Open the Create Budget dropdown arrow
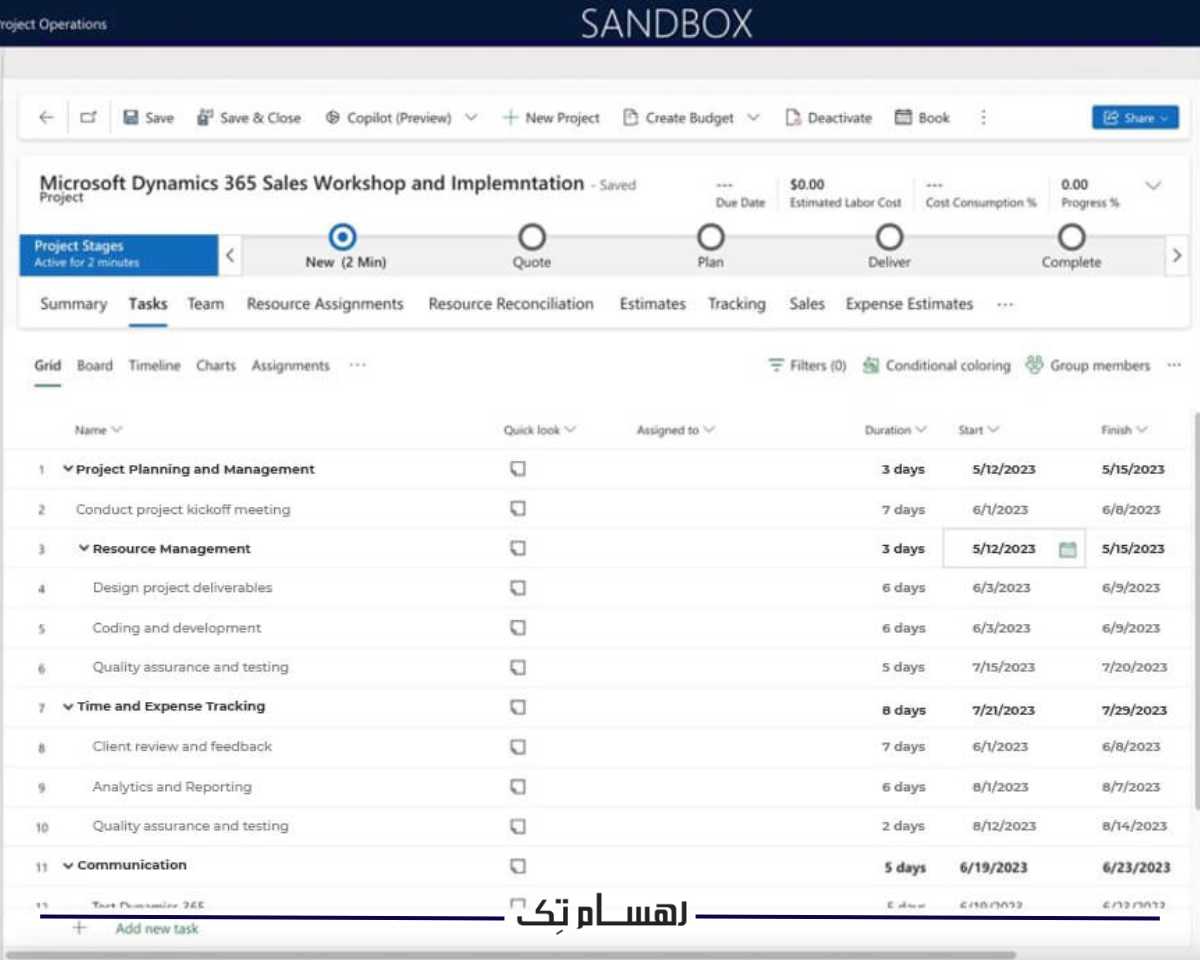 point(754,118)
